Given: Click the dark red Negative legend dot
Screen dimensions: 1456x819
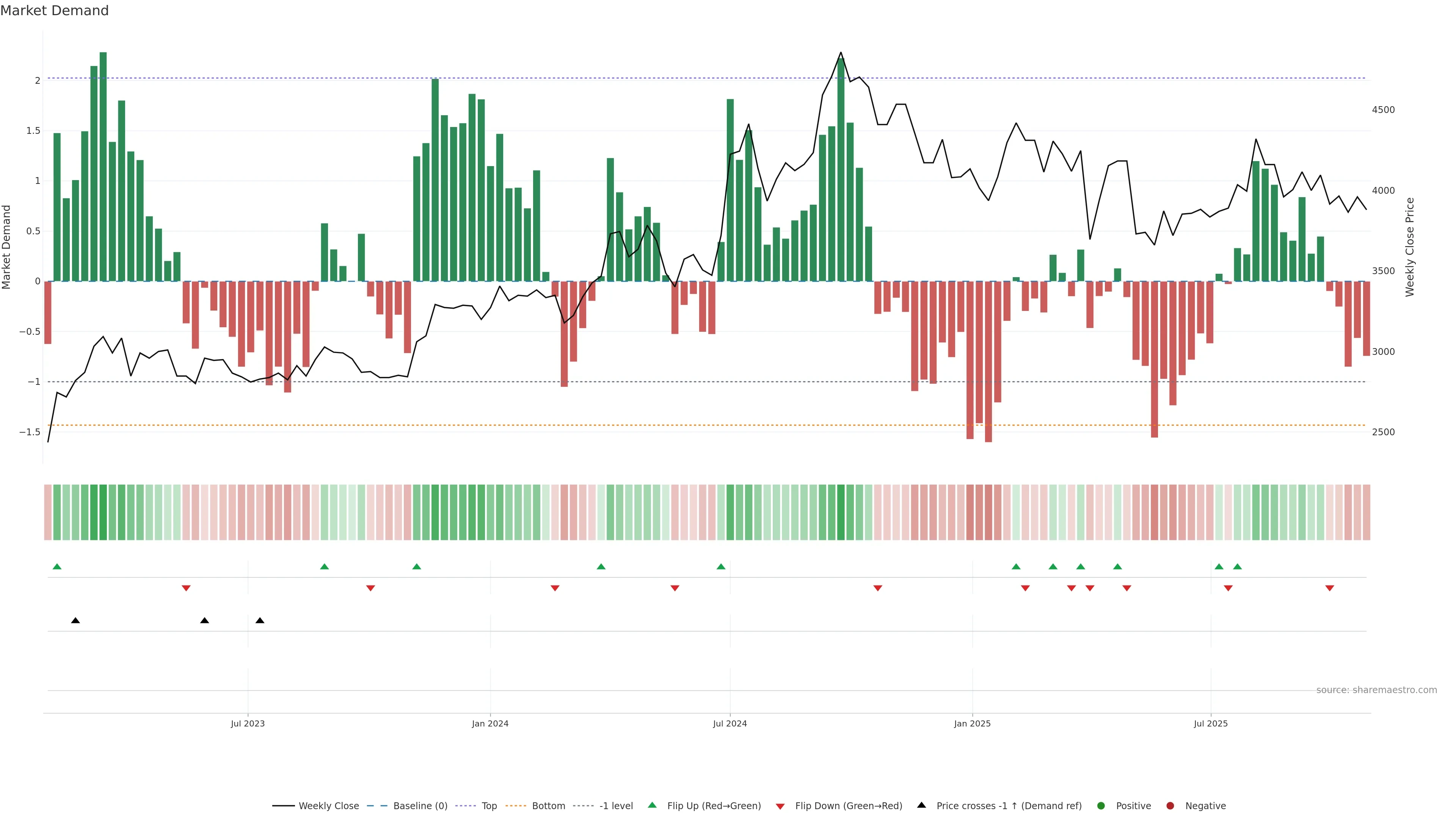Looking at the screenshot, I should click(1170, 805).
